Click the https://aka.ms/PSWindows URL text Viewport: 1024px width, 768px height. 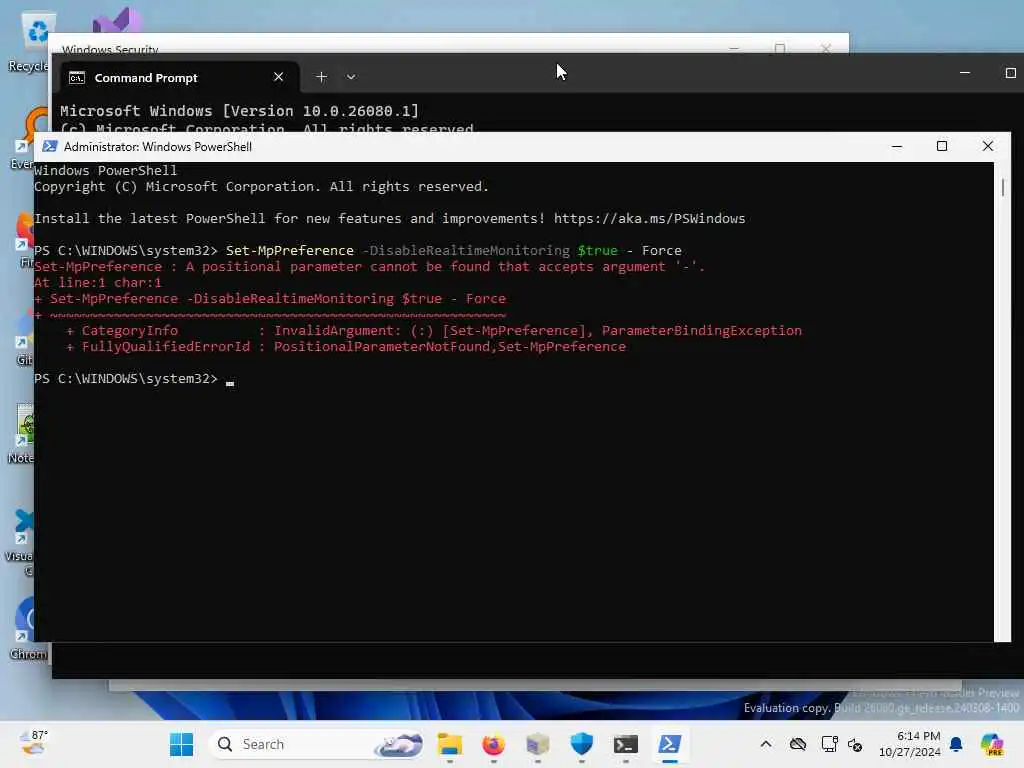[649, 219]
